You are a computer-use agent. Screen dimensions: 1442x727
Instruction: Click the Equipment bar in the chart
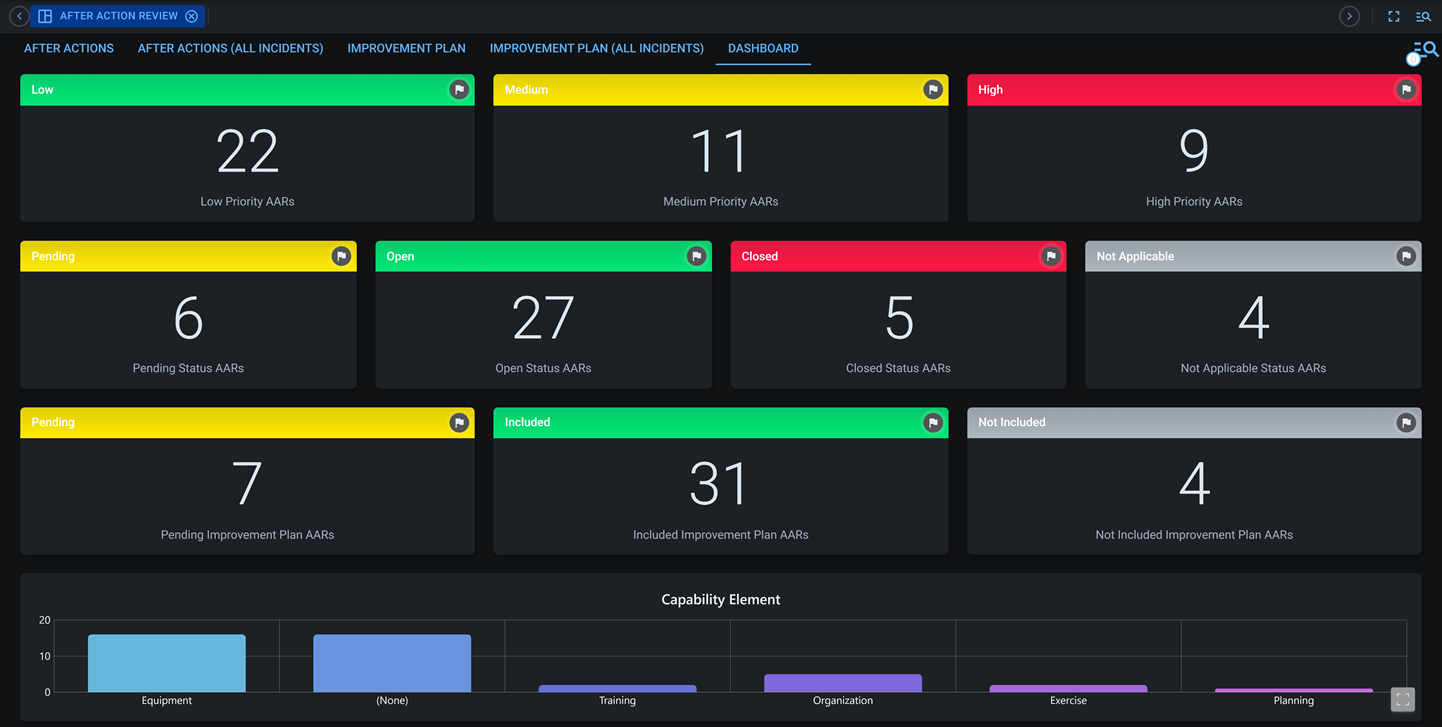point(166,662)
